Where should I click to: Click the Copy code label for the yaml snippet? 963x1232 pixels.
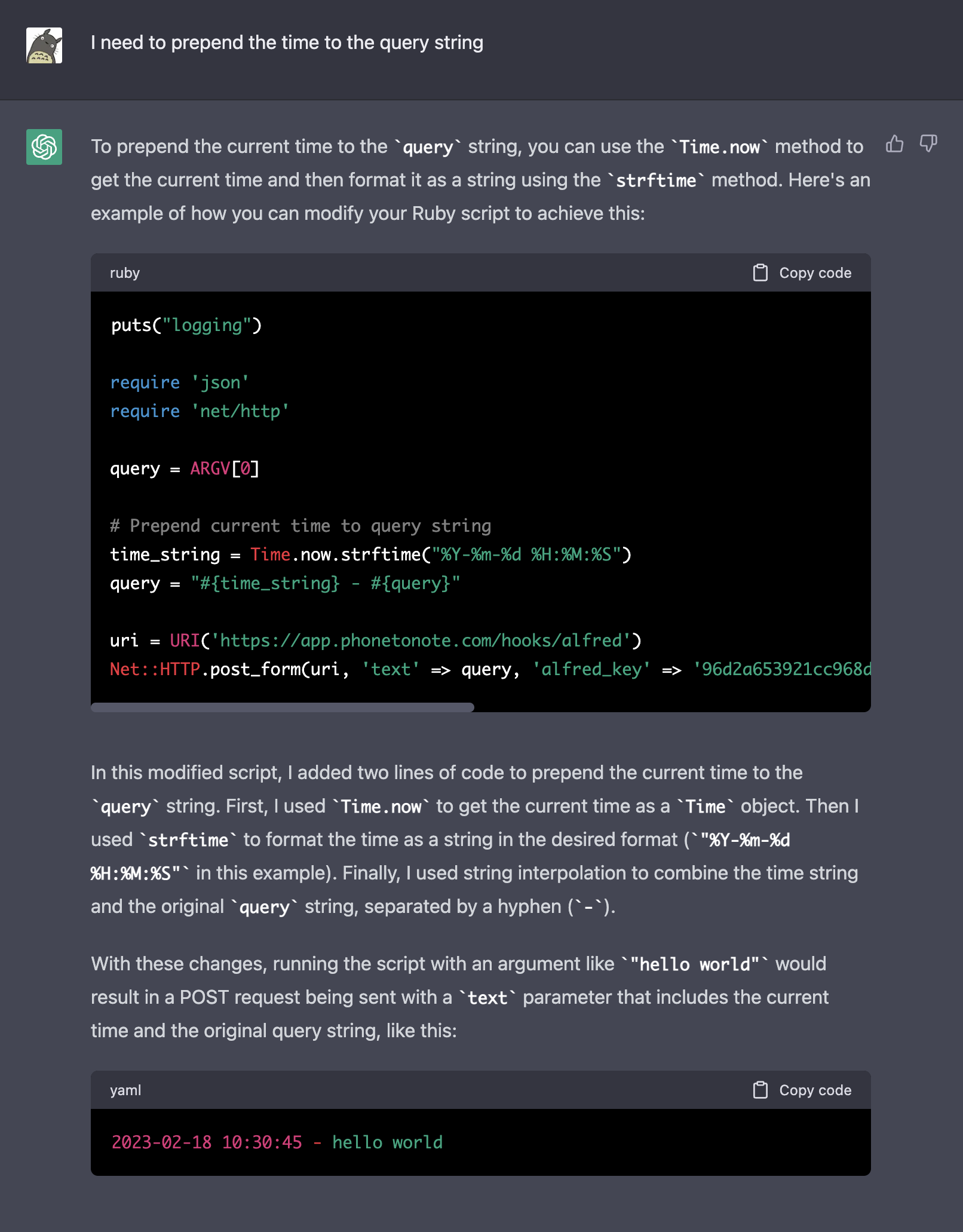815,1090
